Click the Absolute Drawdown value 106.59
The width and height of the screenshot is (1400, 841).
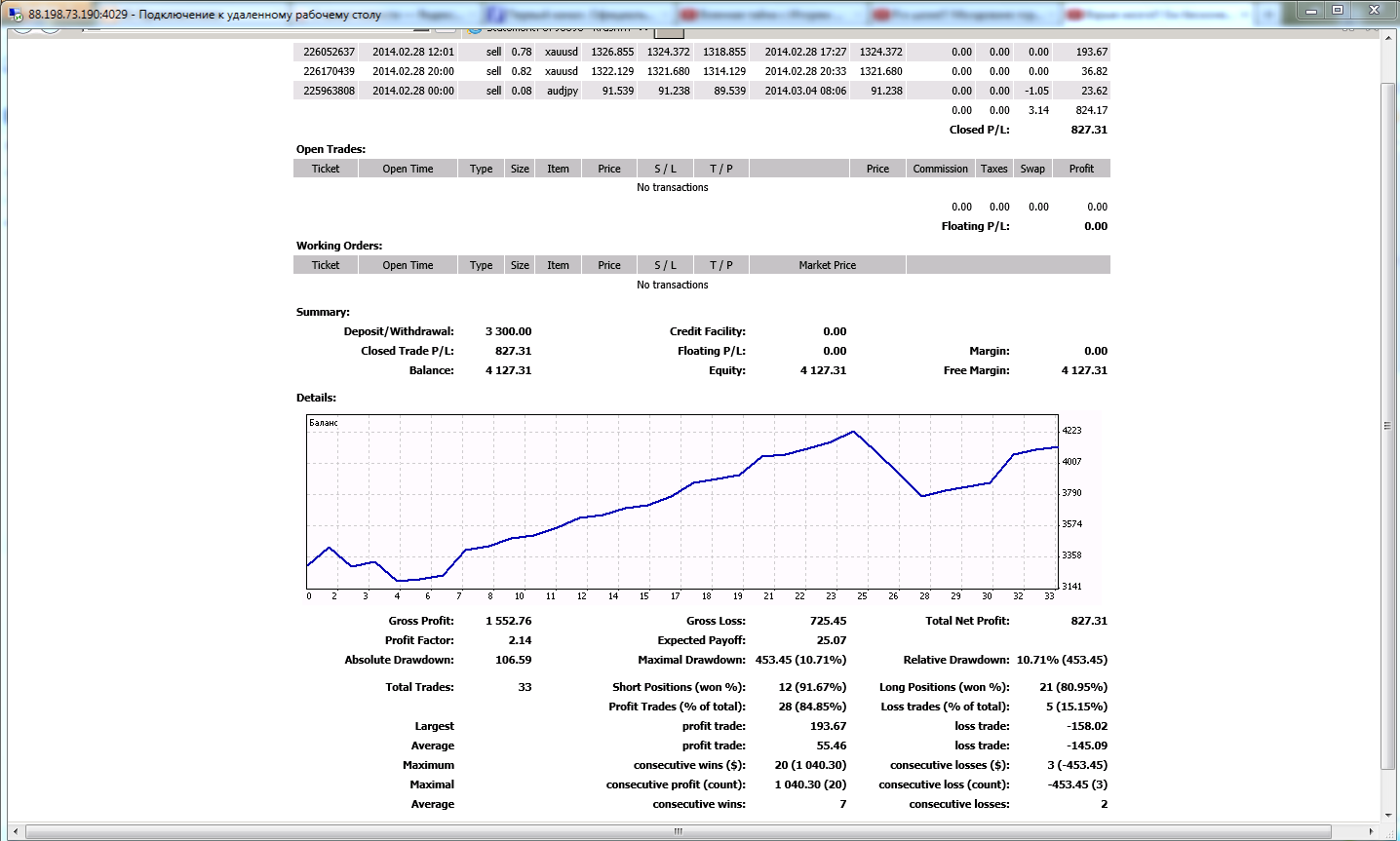coord(513,660)
